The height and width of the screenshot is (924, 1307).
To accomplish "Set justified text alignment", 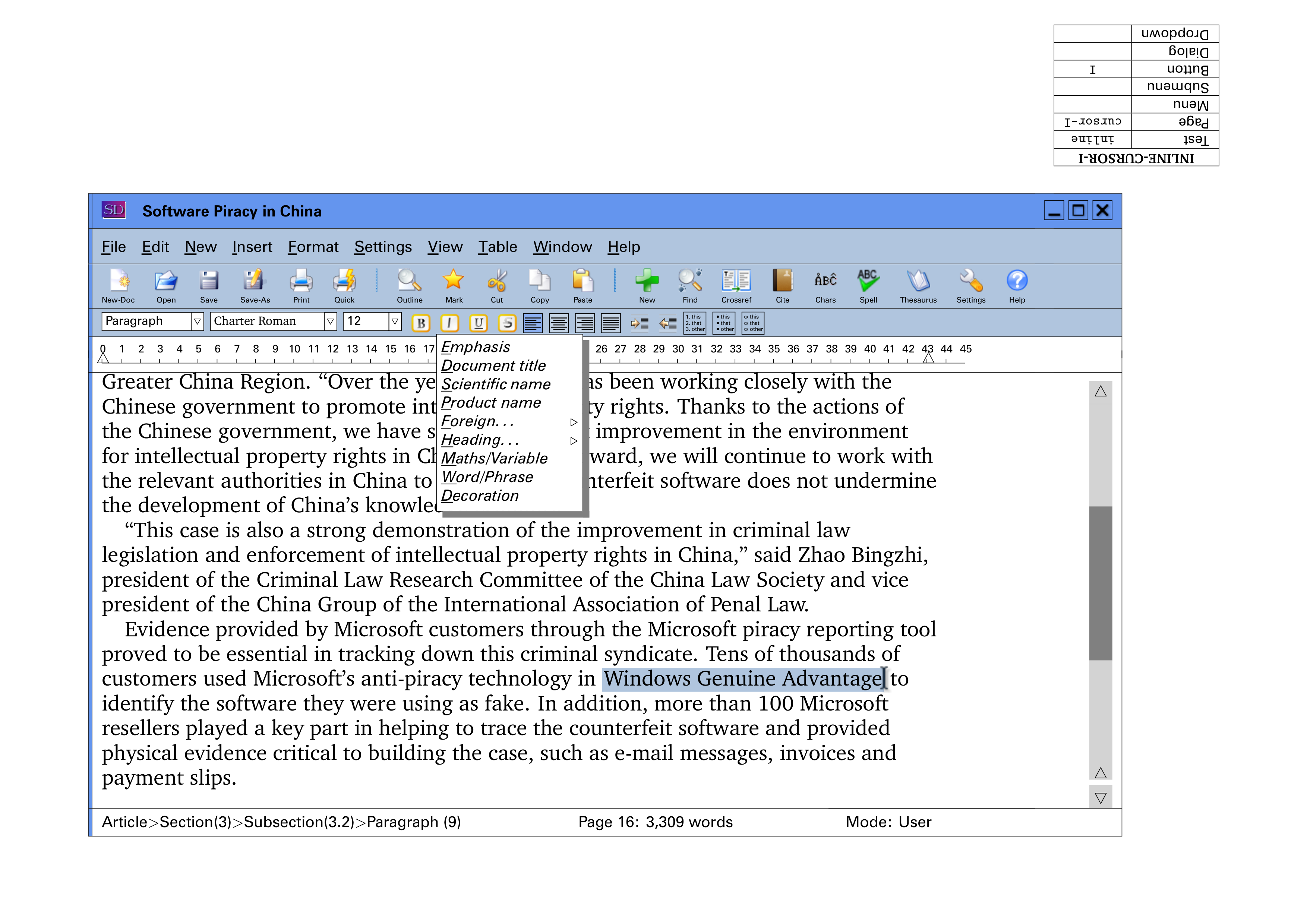I will (x=611, y=324).
